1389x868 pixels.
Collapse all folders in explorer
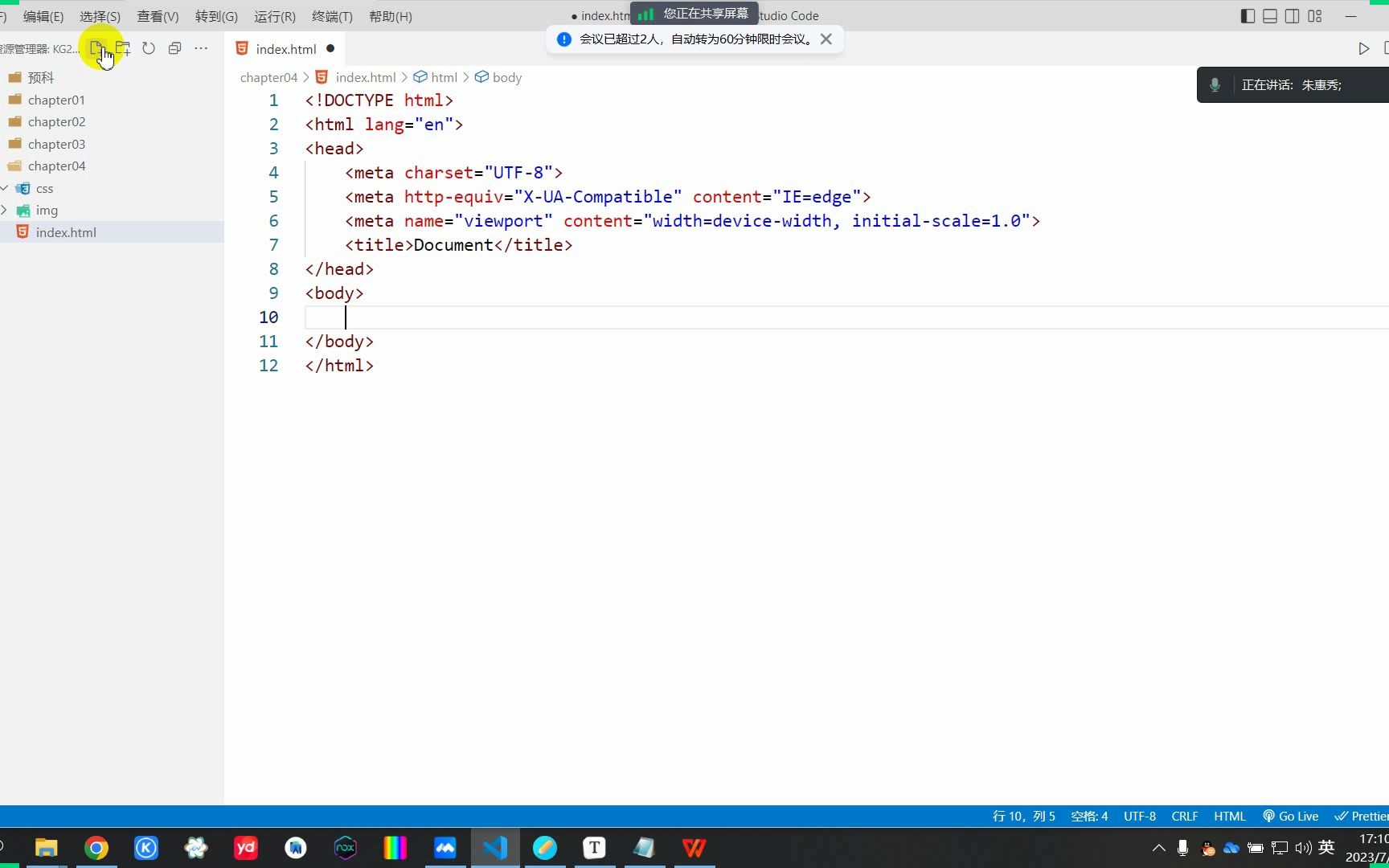pyautogui.click(x=174, y=48)
